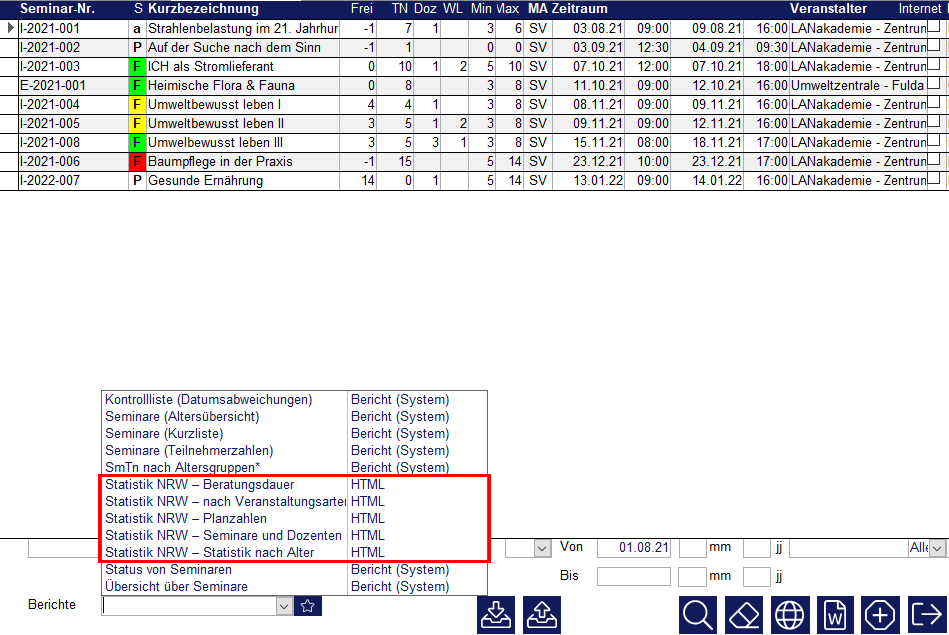Select Statistik NRW – Planzahlen report
Image resolution: width=949 pixels, height=635 pixels.
[186, 518]
